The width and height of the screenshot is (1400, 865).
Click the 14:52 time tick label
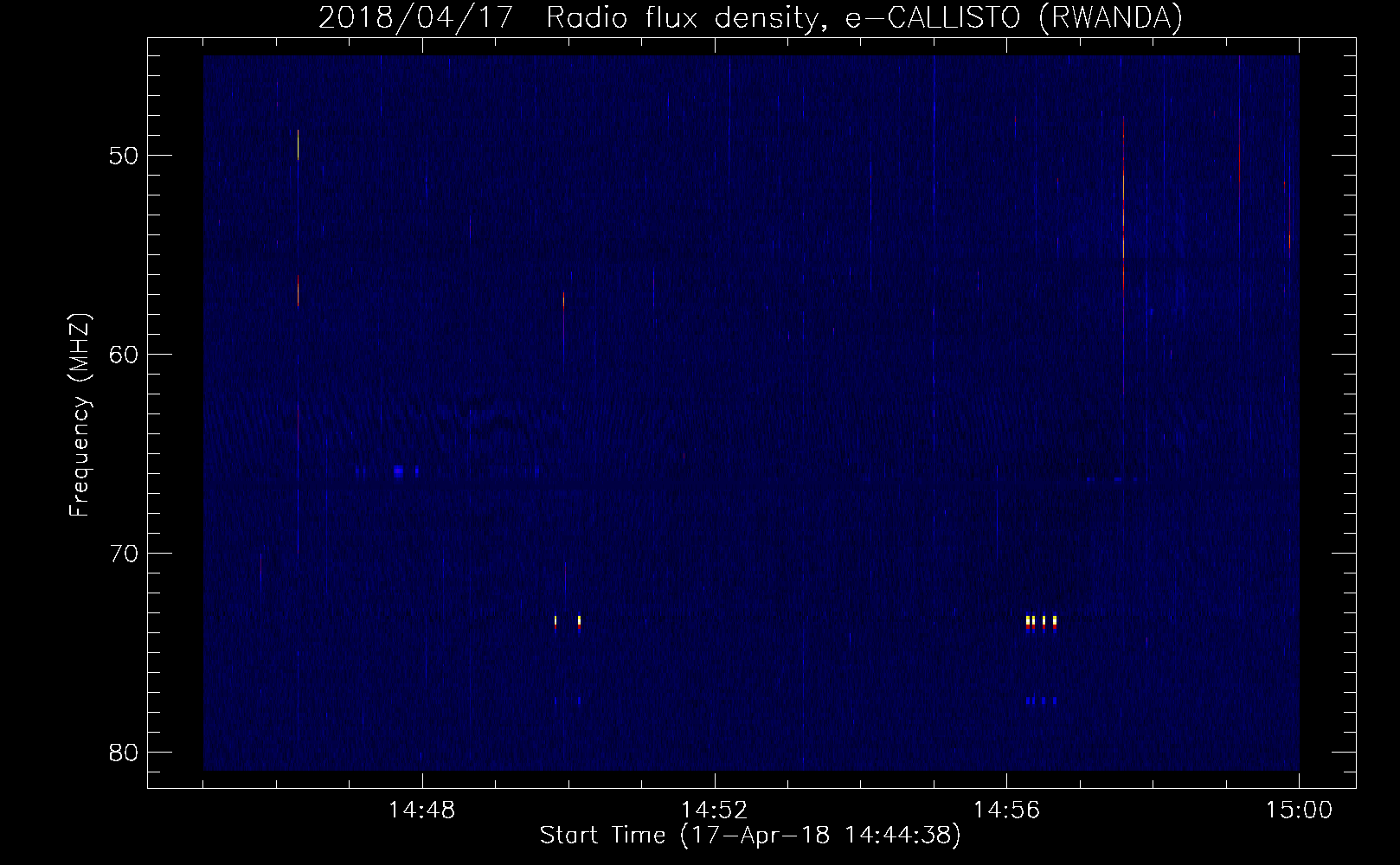point(715,811)
